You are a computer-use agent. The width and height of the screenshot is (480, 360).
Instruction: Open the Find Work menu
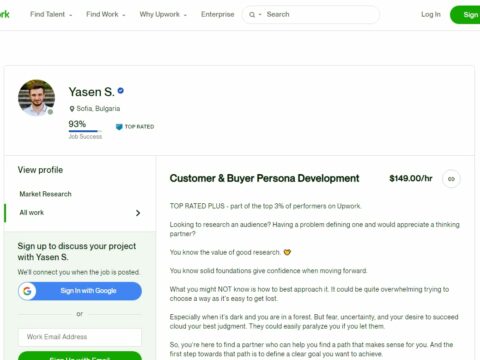point(105,14)
